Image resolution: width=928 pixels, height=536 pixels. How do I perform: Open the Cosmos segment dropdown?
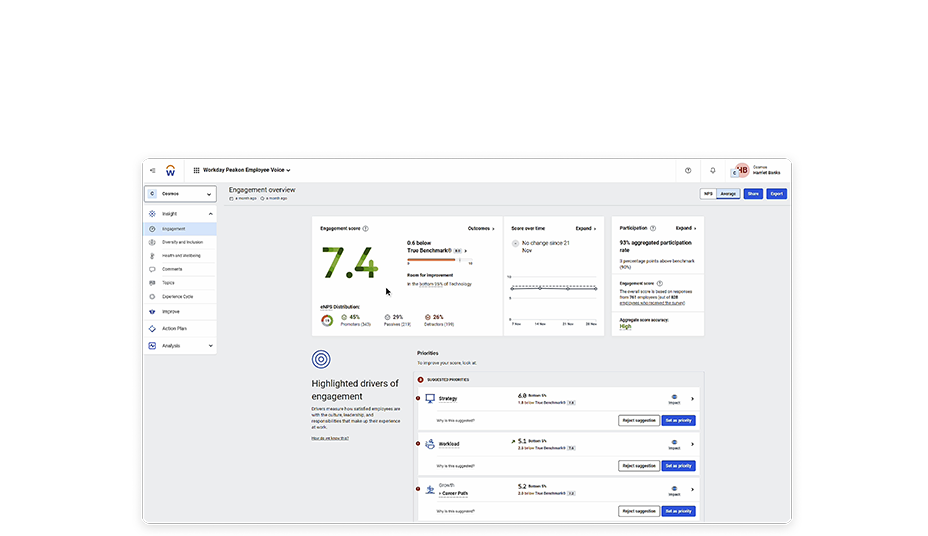tap(180, 194)
